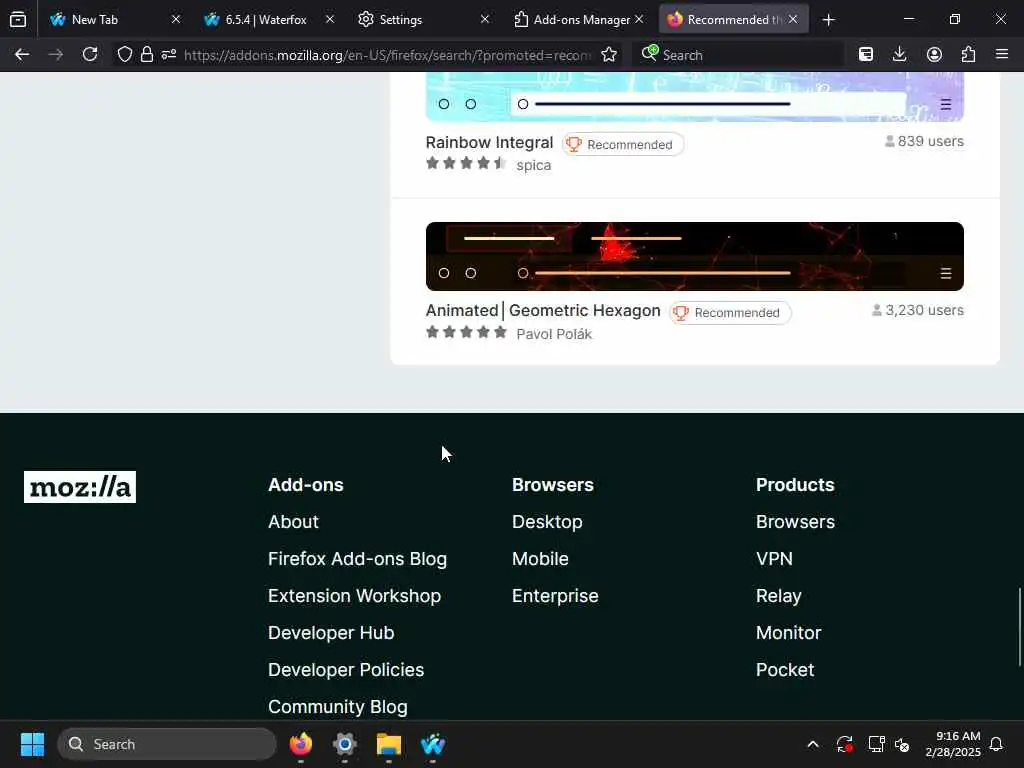Open File Explorer from the taskbar
1024x768 pixels.
[x=389, y=744]
